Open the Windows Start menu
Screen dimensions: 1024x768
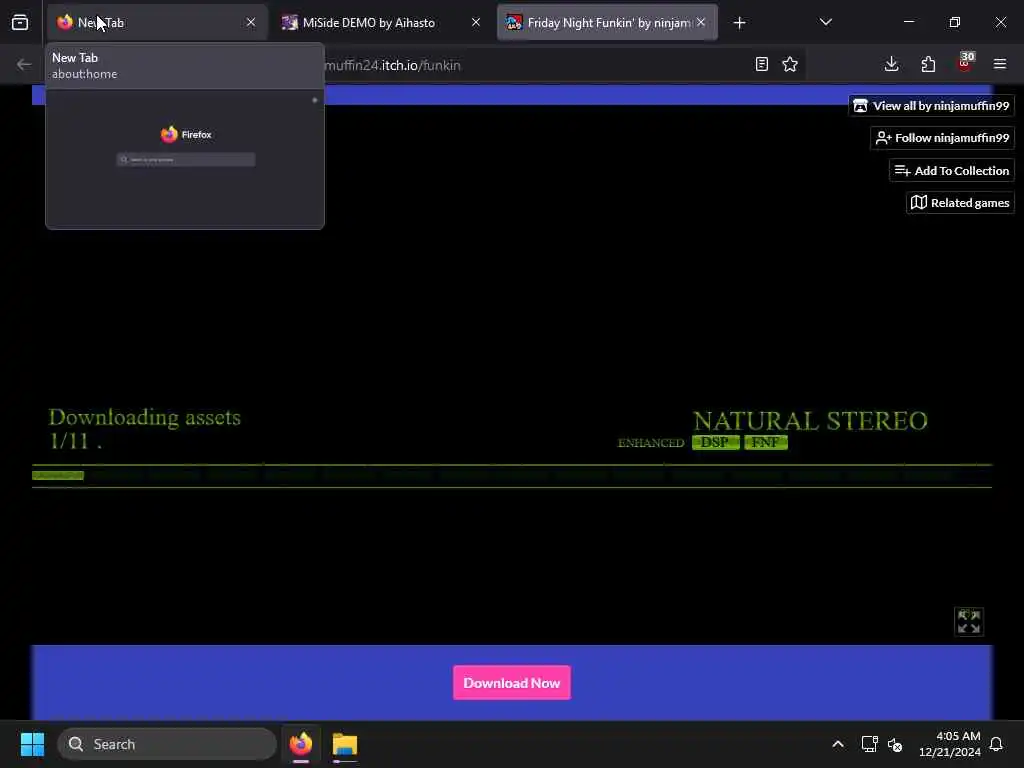click(32, 744)
